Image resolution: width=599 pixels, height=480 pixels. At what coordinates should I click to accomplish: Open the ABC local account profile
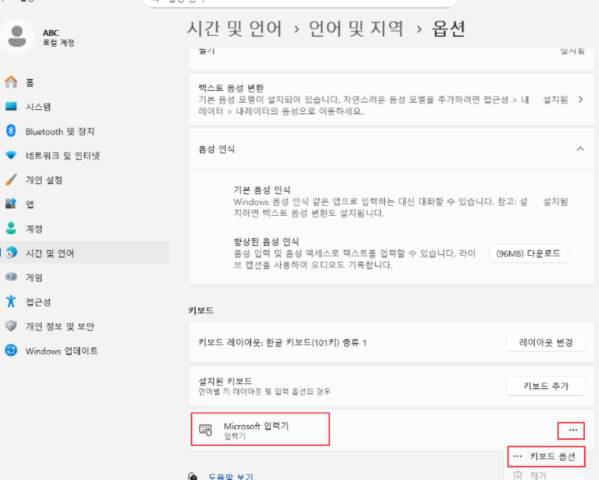click(39, 37)
